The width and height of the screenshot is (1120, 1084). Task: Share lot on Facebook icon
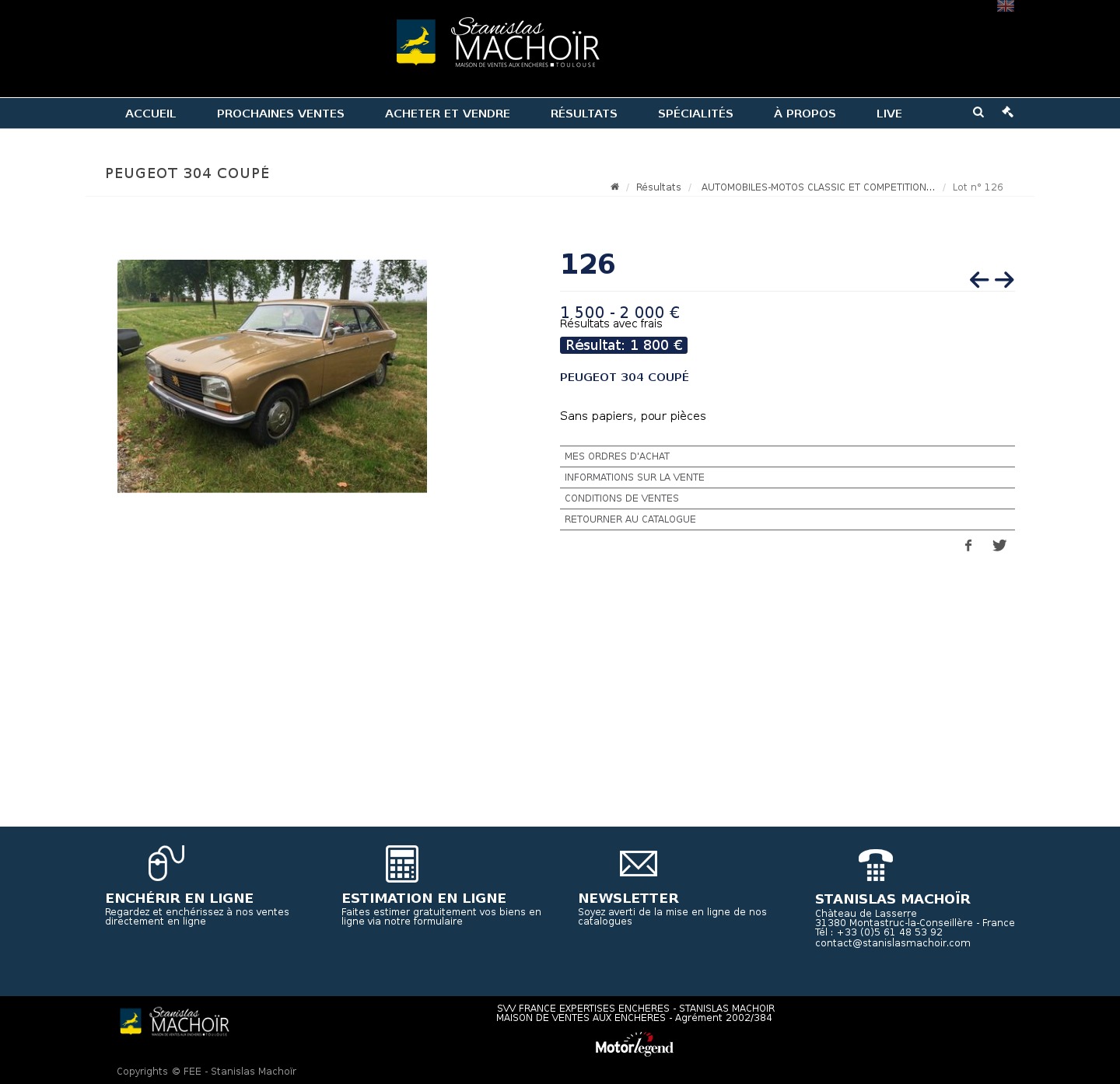[968, 545]
